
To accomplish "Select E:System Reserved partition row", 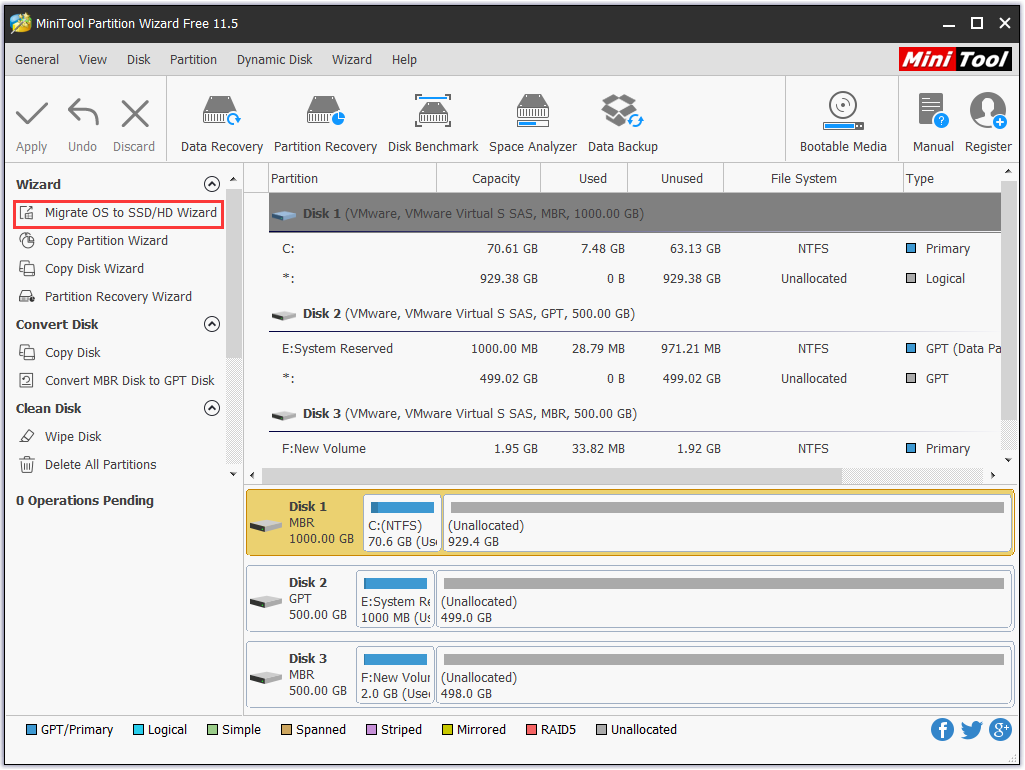I will (x=634, y=349).
